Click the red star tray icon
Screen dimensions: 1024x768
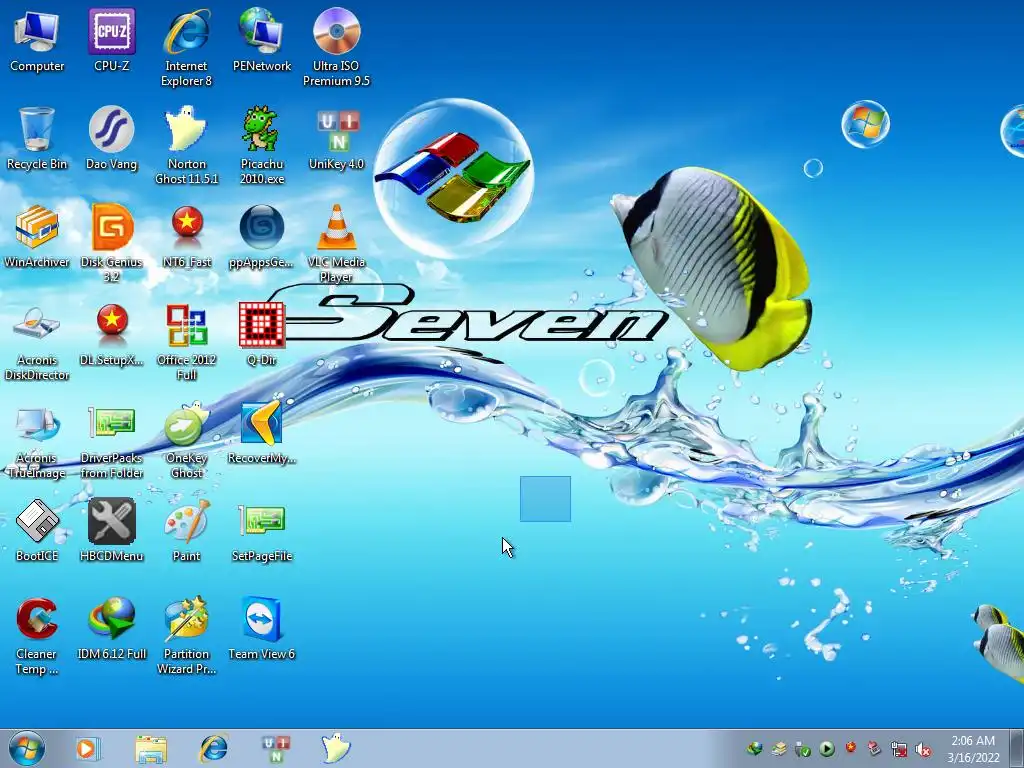pos(851,747)
